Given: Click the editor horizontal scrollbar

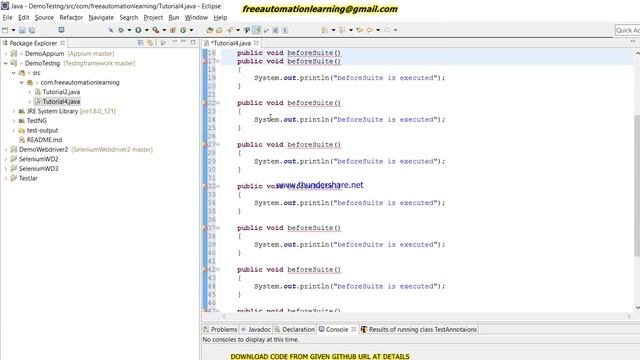Looking at the screenshot, I should (427, 316).
